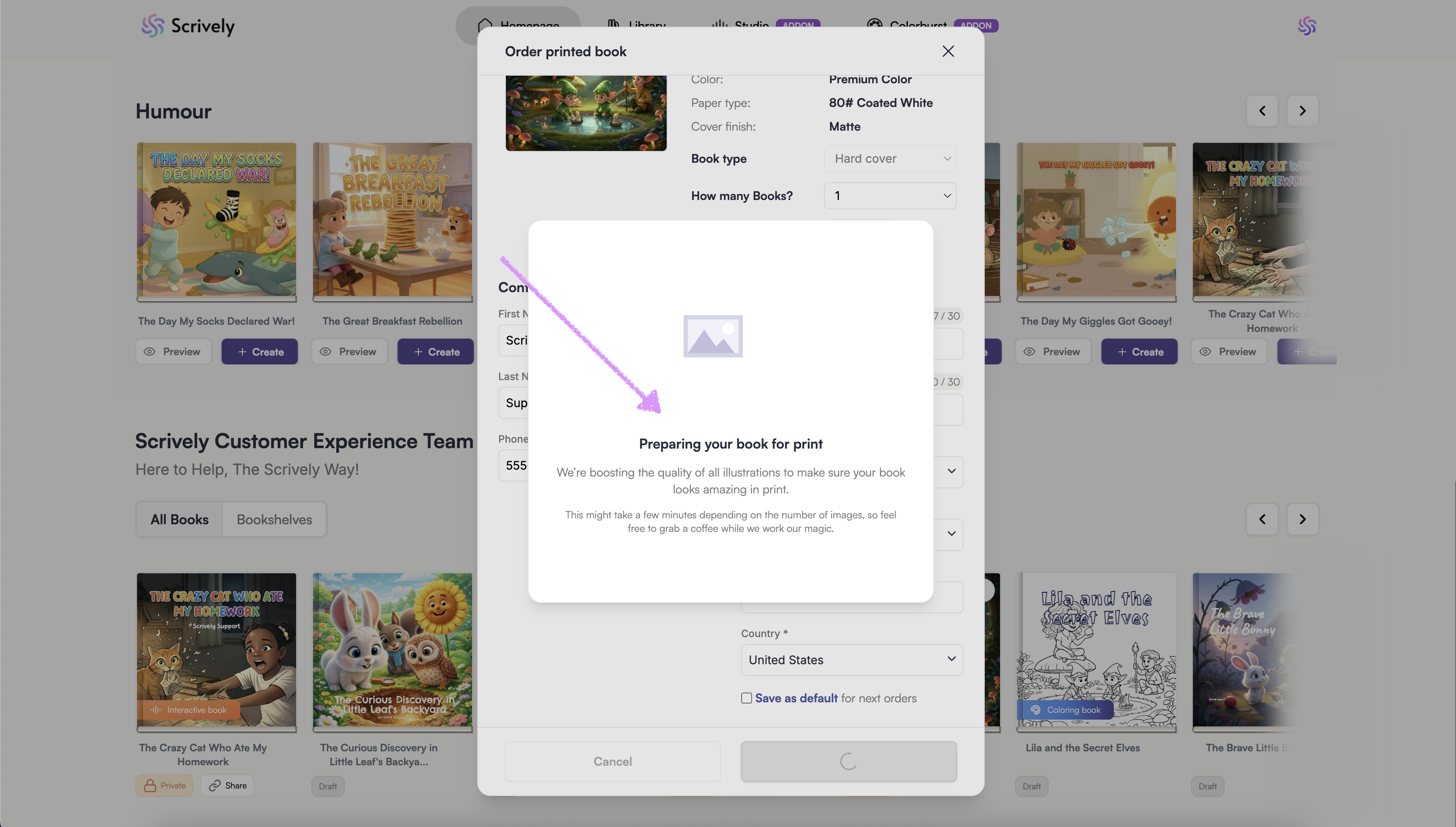Switch to the Bookshelves tab
1456x827 pixels.
(274, 519)
